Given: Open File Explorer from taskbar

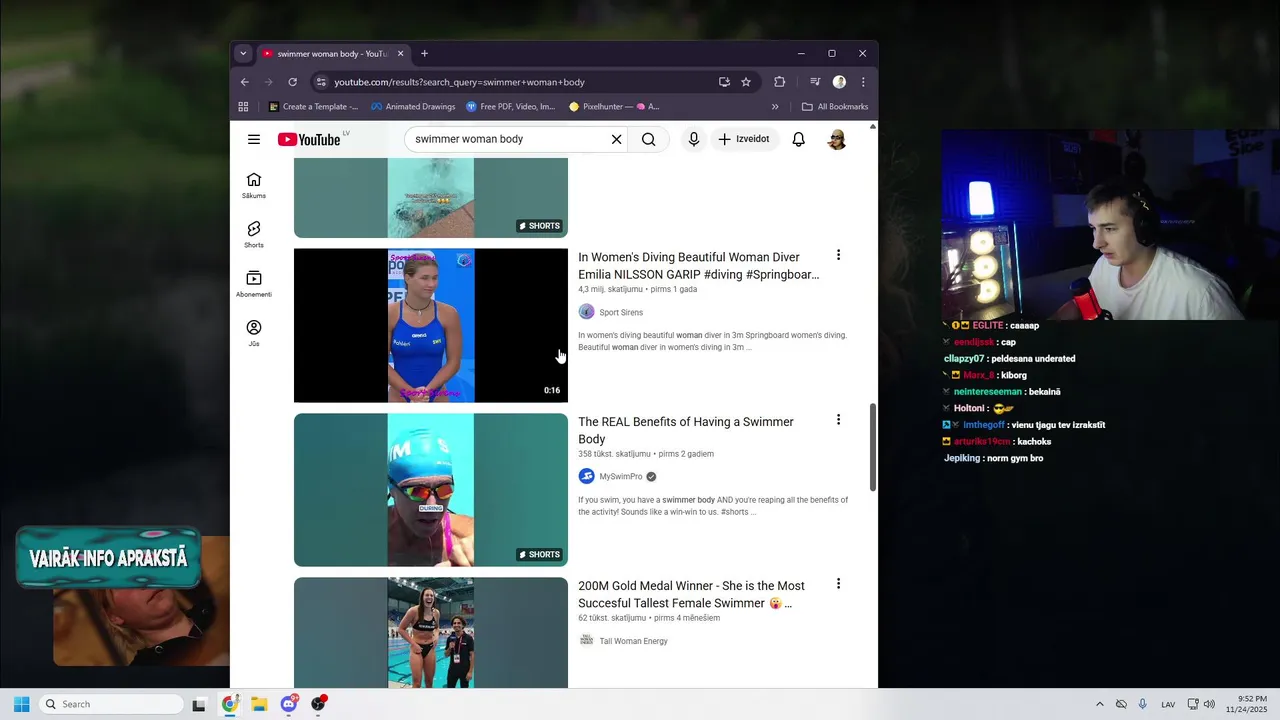Looking at the screenshot, I should [259, 704].
